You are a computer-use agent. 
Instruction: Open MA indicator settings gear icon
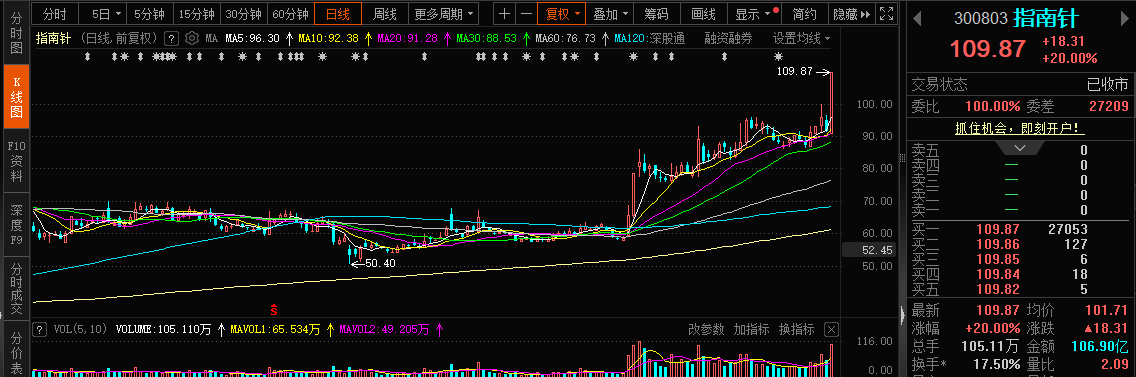tap(192, 38)
